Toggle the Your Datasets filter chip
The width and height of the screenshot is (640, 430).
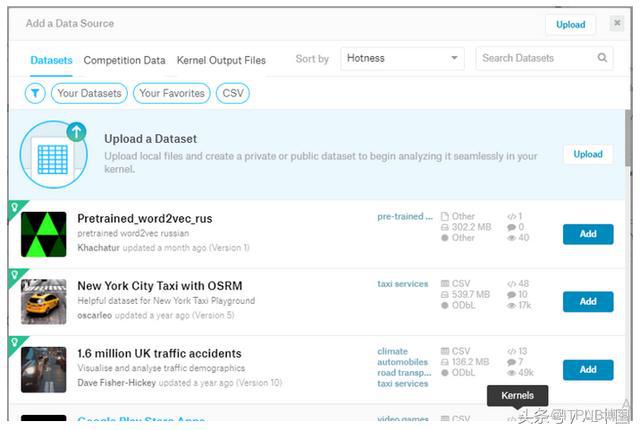[x=89, y=93]
